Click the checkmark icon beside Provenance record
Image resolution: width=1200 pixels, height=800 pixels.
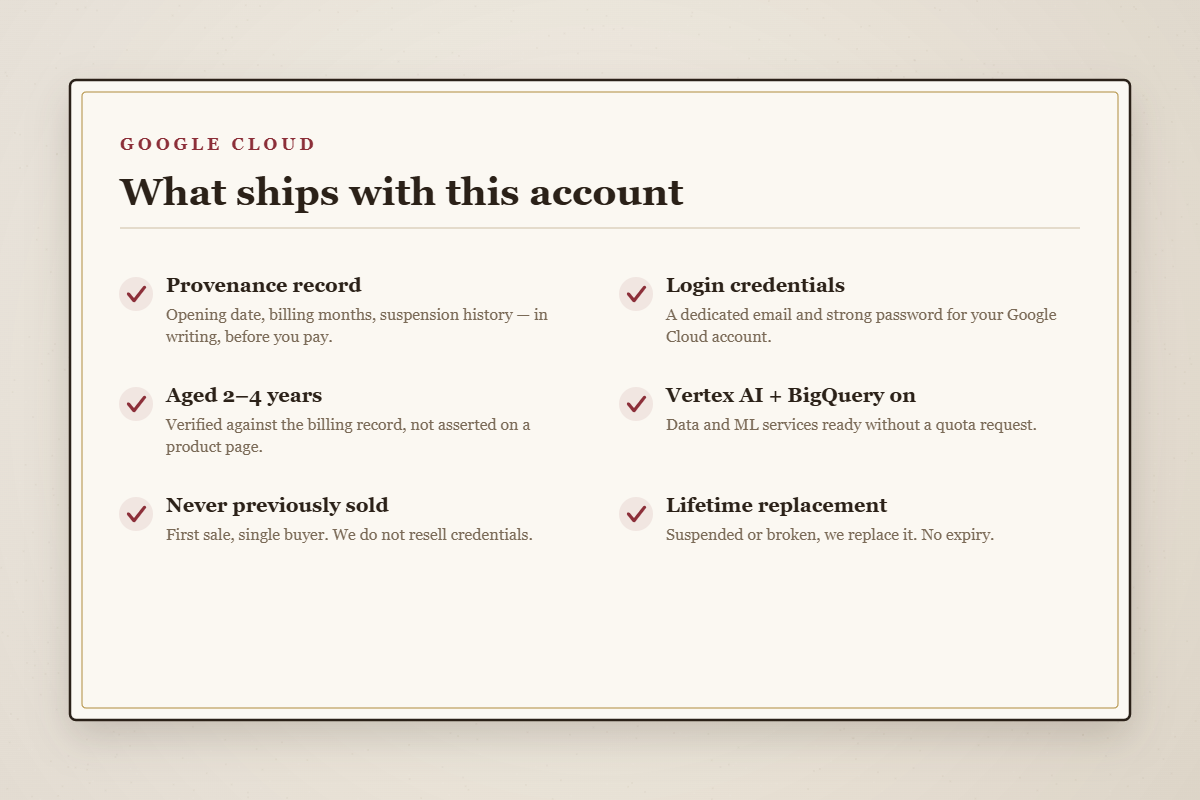pyautogui.click(x=136, y=294)
